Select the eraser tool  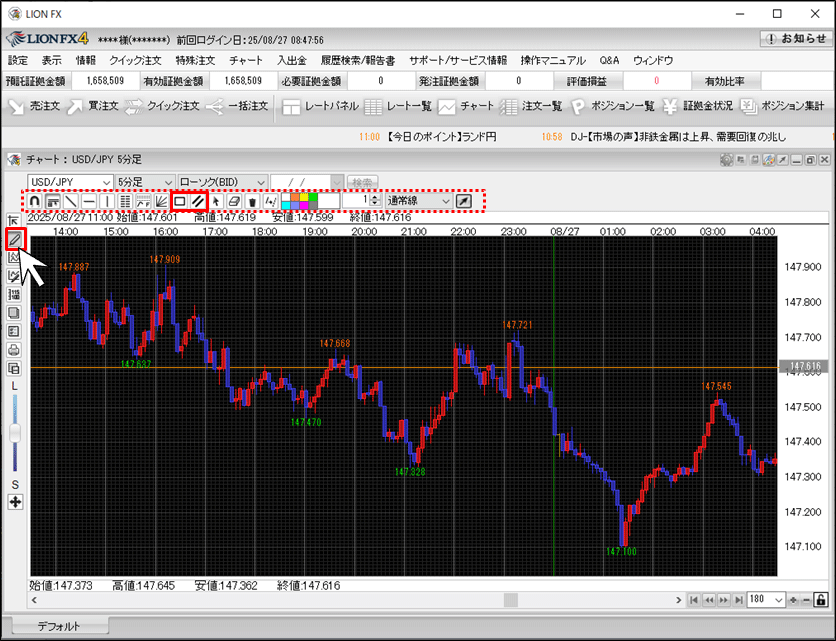[234, 201]
